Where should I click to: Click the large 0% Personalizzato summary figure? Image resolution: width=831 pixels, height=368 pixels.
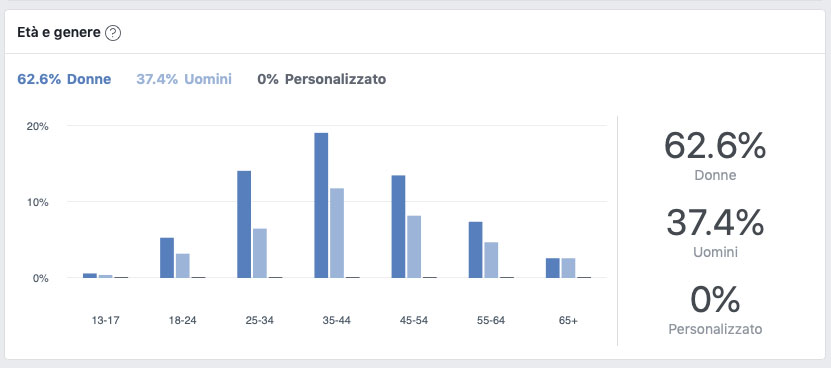tap(715, 300)
